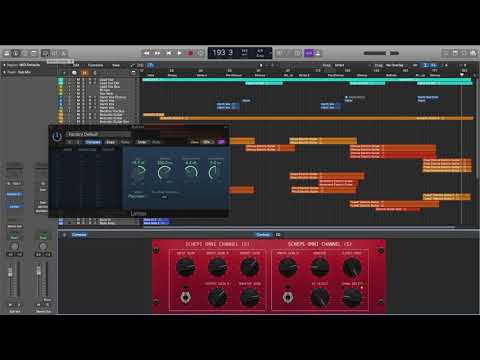Expand the Region inspector disclosure triangle
Viewport: 480px width, 360px height.
[x=4, y=65]
